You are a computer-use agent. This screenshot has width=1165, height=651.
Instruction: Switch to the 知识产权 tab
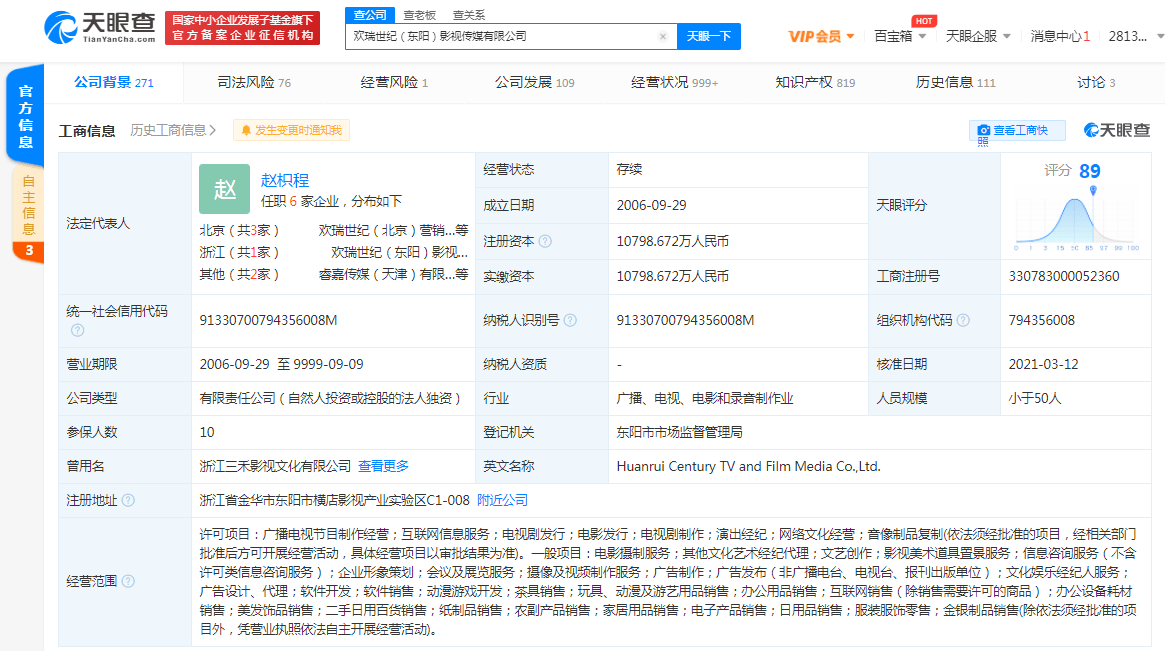tap(814, 82)
